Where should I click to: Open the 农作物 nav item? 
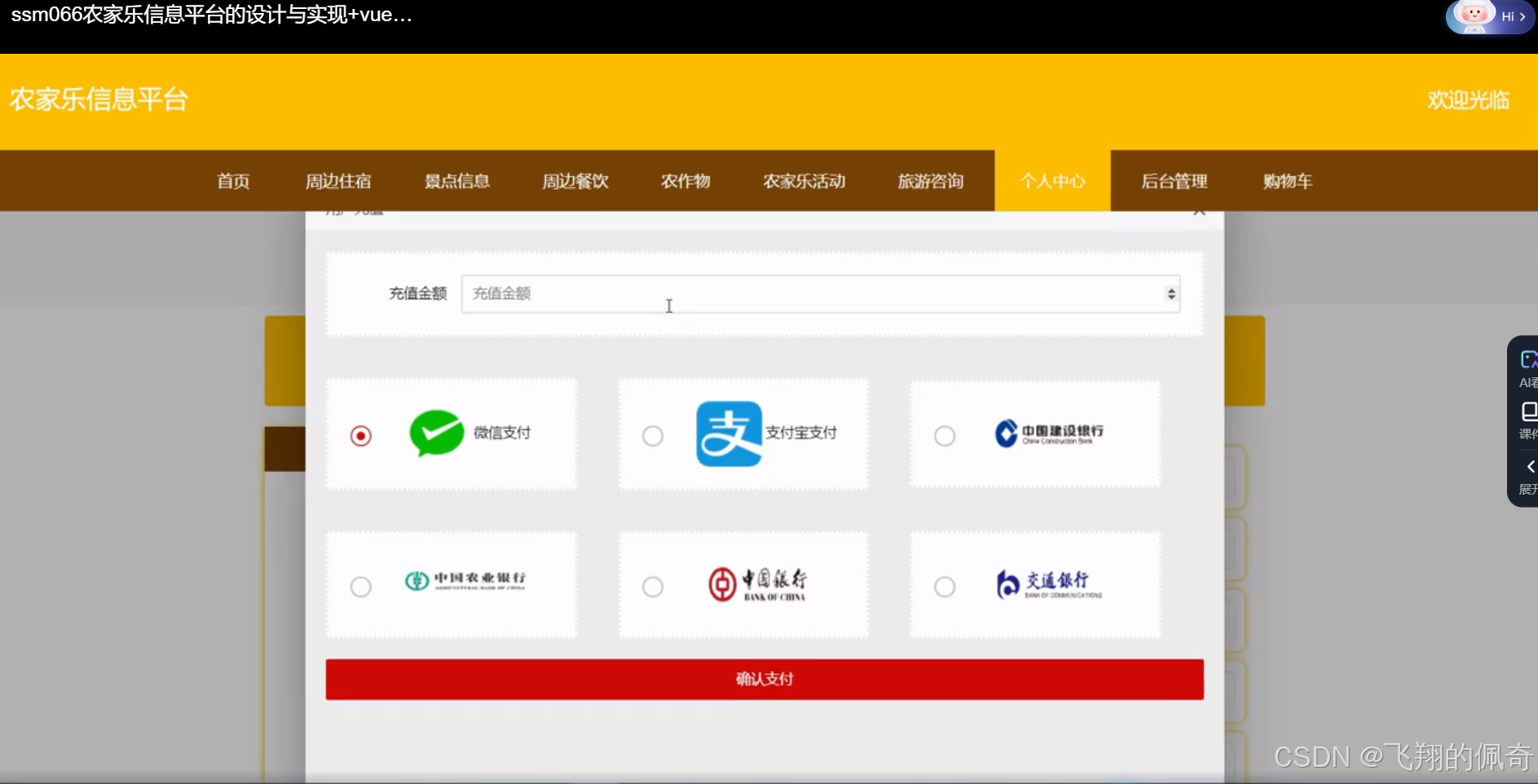click(x=685, y=181)
